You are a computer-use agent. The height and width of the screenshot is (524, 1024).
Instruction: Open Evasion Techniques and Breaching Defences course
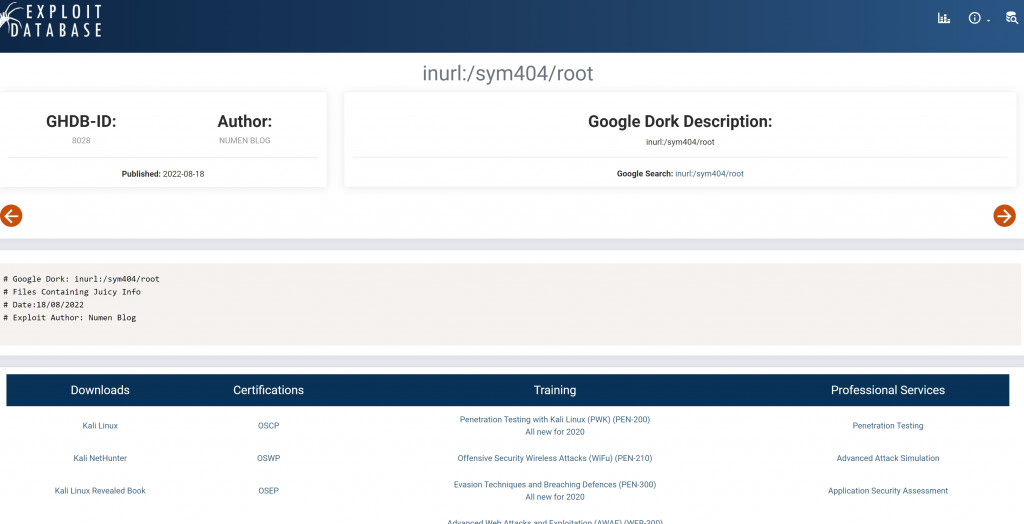pos(554,491)
